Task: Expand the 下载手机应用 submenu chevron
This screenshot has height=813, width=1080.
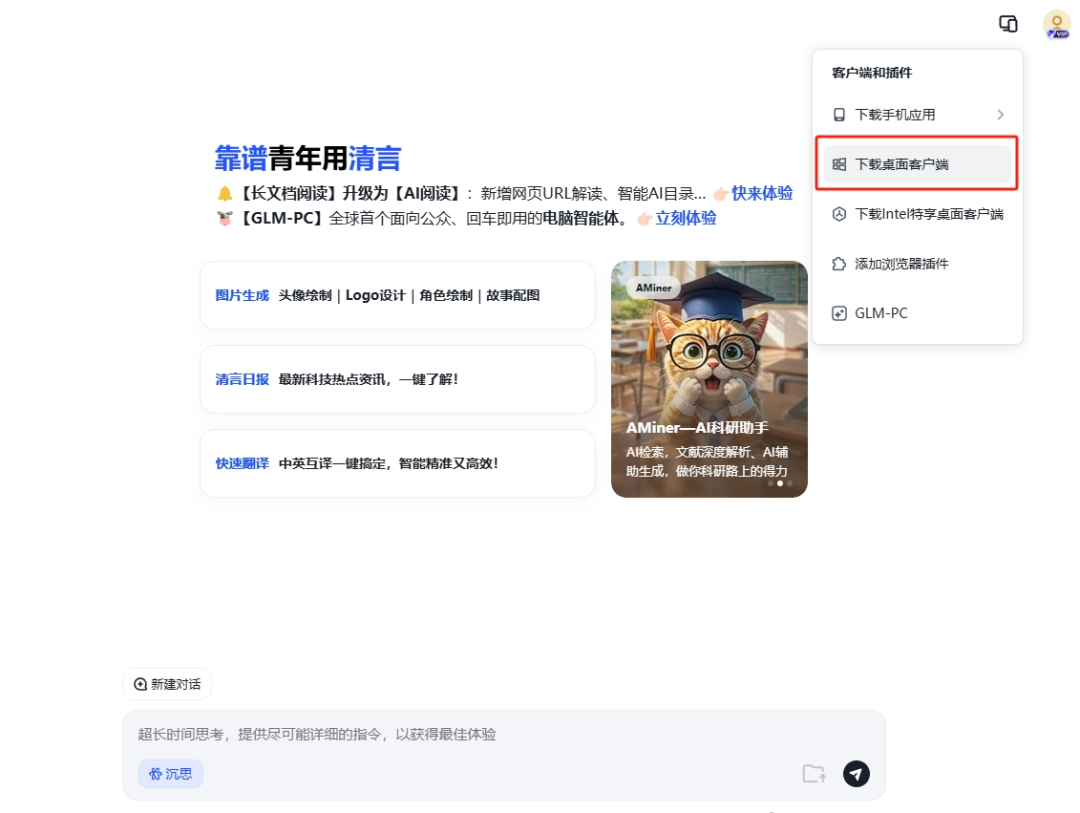Action: point(1000,114)
